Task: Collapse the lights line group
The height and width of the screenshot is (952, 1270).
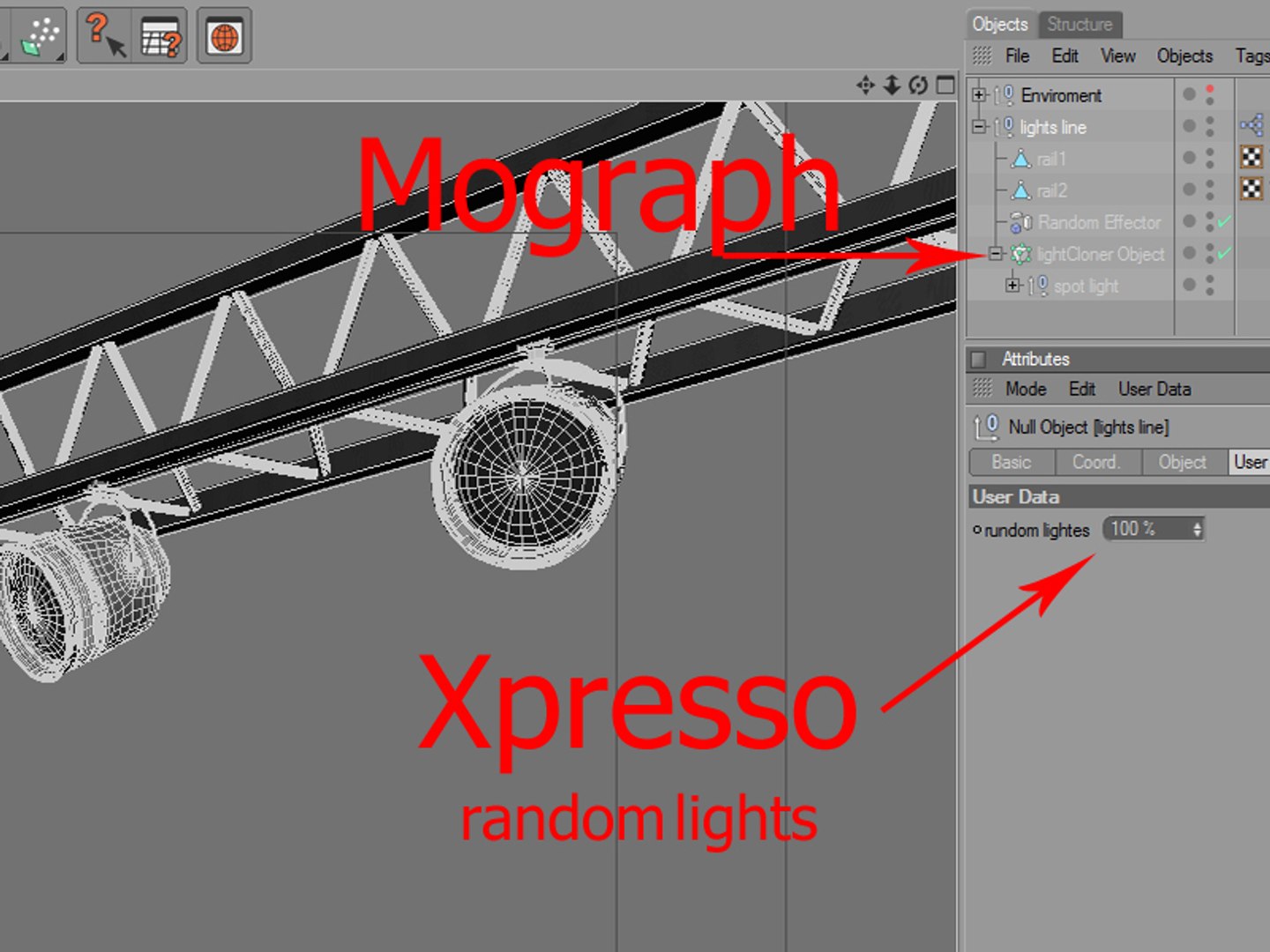Action: coord(979,126)
